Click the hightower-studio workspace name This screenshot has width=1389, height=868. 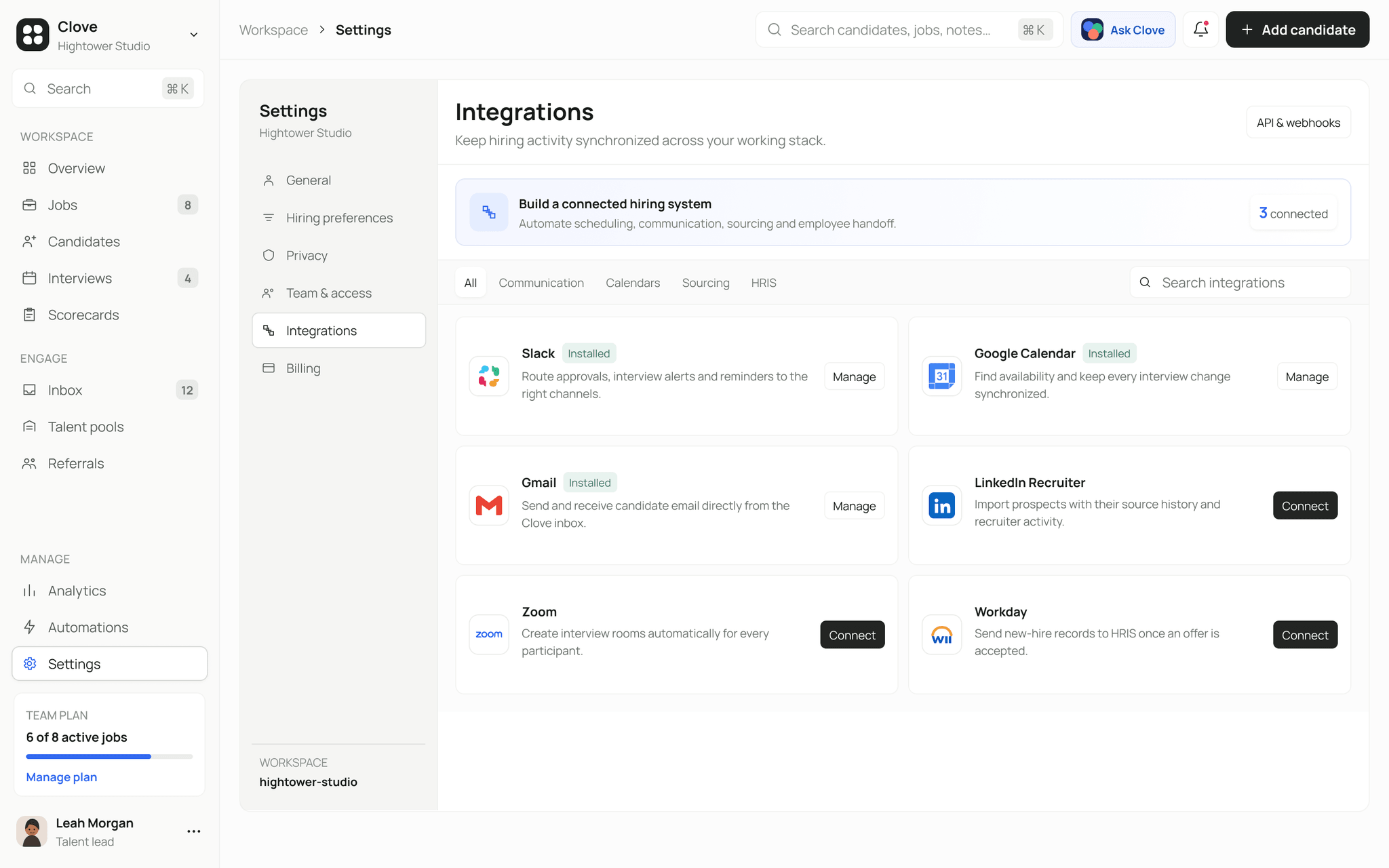[308, 782]
